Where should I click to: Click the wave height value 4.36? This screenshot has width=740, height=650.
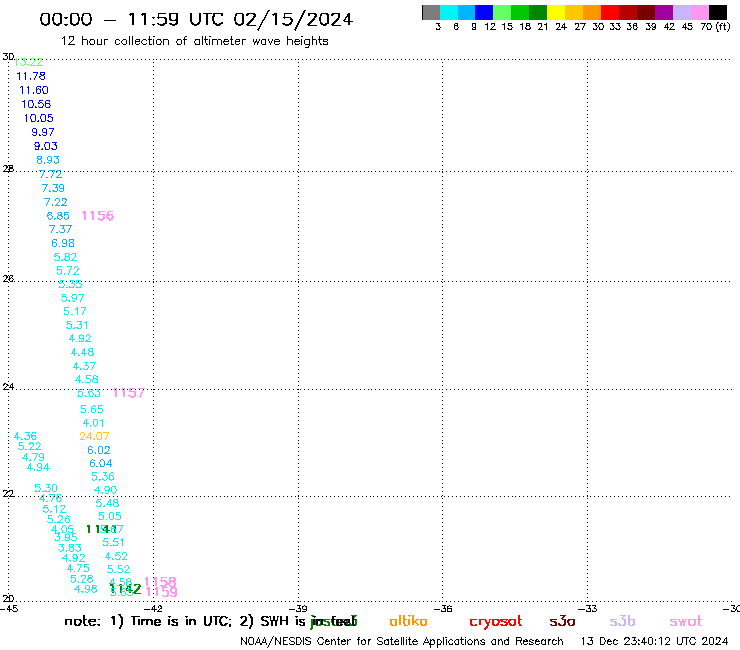[25, 436]
